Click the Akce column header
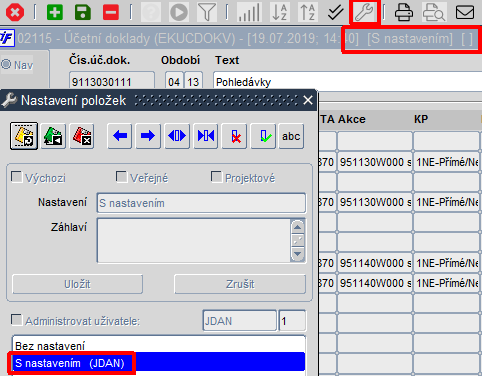Viewport: 482px width, 376px height. 352,119
